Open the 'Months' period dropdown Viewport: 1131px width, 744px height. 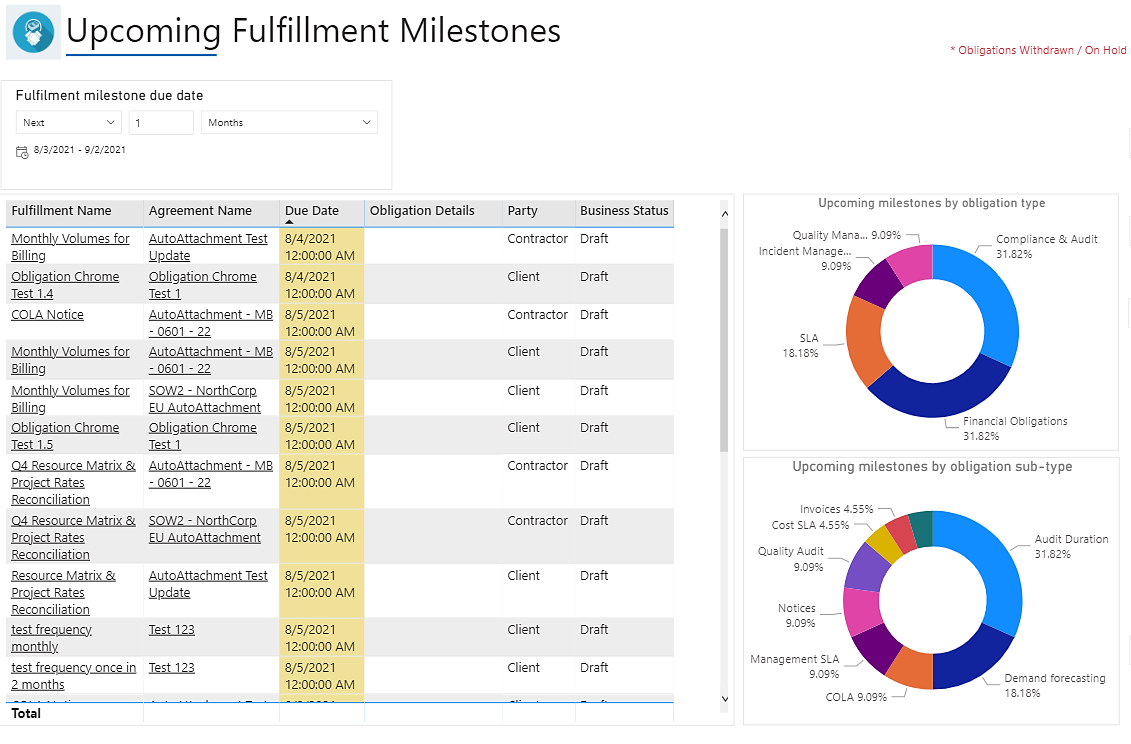(289, 123)
